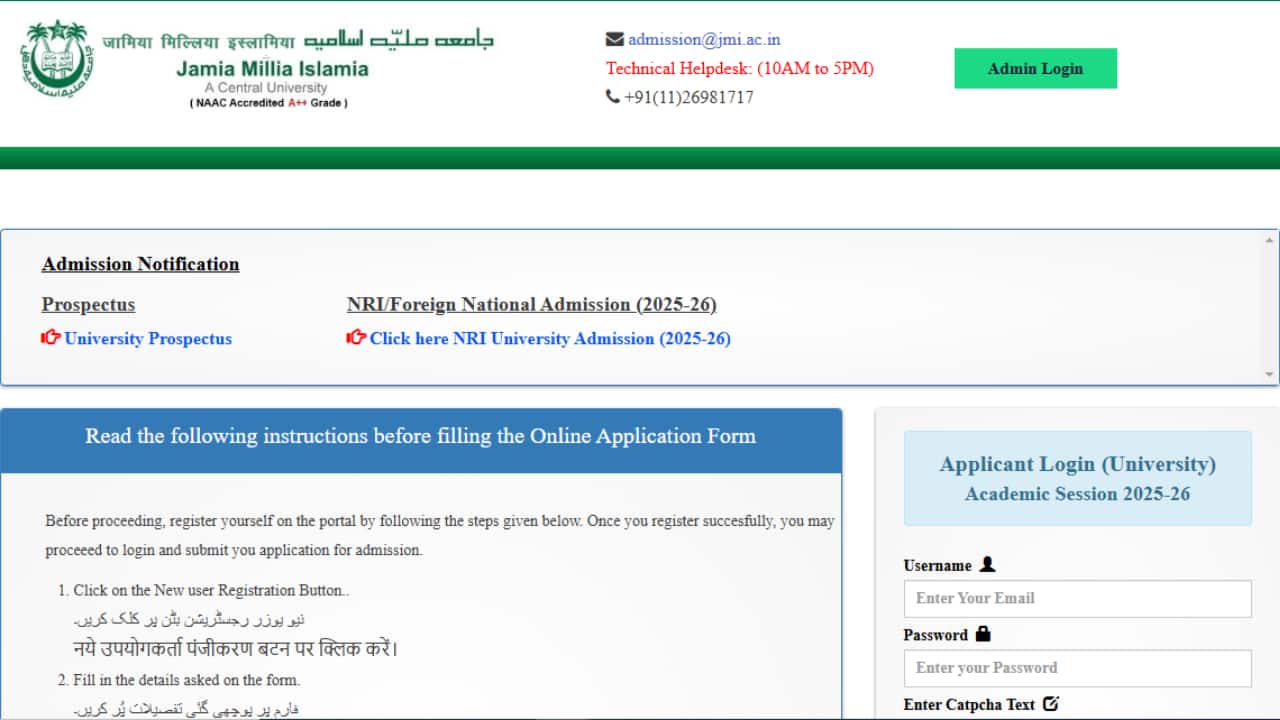Click the envelope icon beside the admission email
This screenshot has width=1280, height=720.
pyautogui.click(x=614, y=38)
